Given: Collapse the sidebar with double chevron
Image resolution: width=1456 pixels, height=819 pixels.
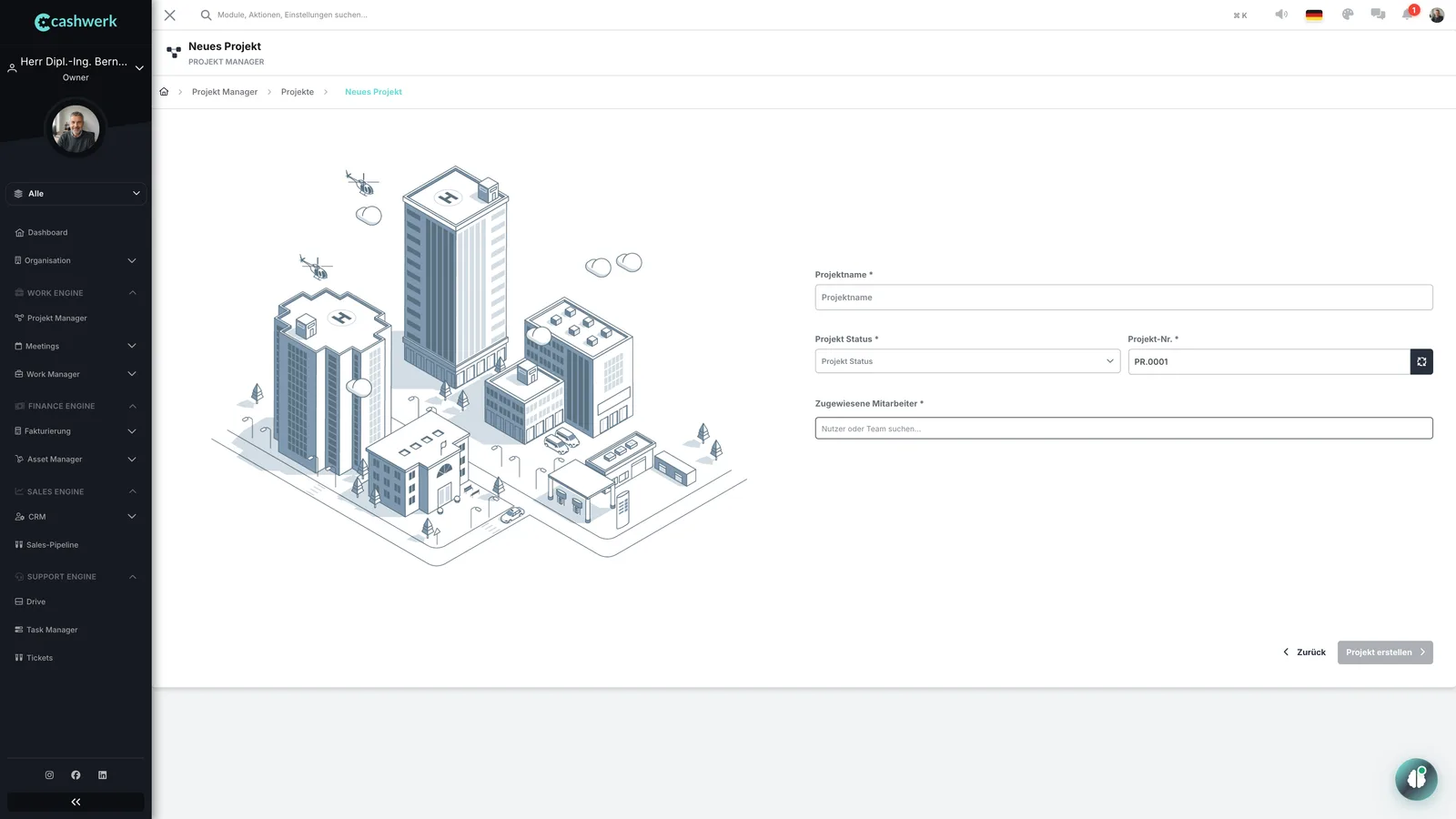Looking at the screenshot, I should pyautogui.click(x=76, y=802).
